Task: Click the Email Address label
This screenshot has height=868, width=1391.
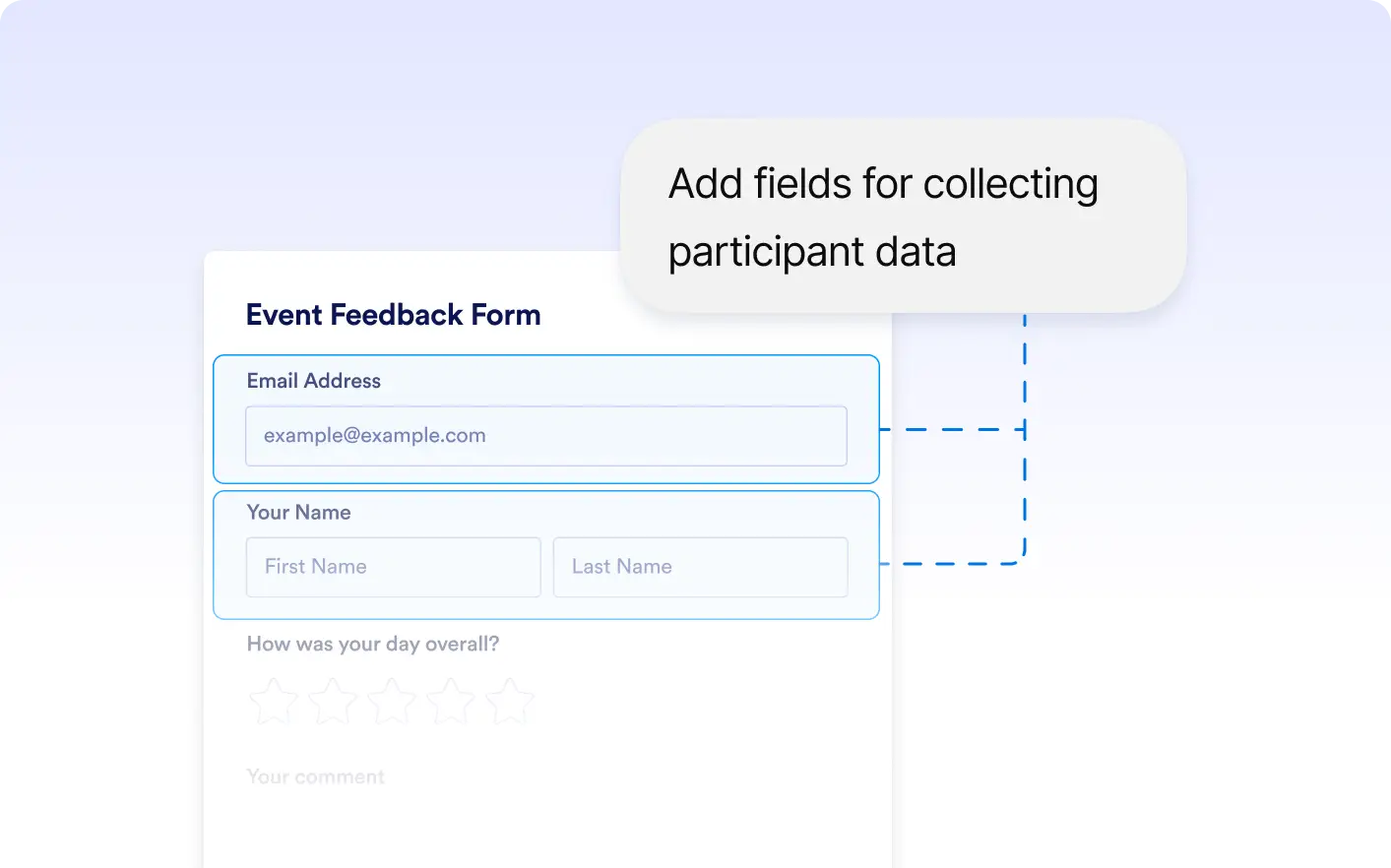Action: tap(314, 381)
